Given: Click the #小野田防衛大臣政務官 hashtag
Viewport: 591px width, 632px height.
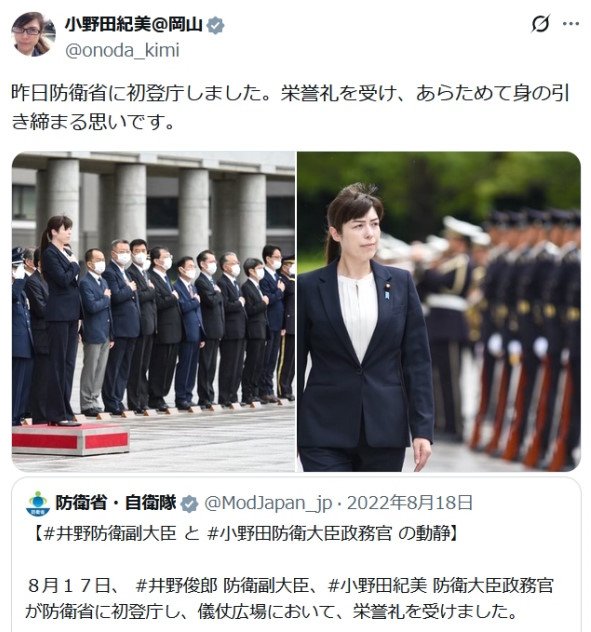Looking at the screenshot, I should tap(299, 534).
